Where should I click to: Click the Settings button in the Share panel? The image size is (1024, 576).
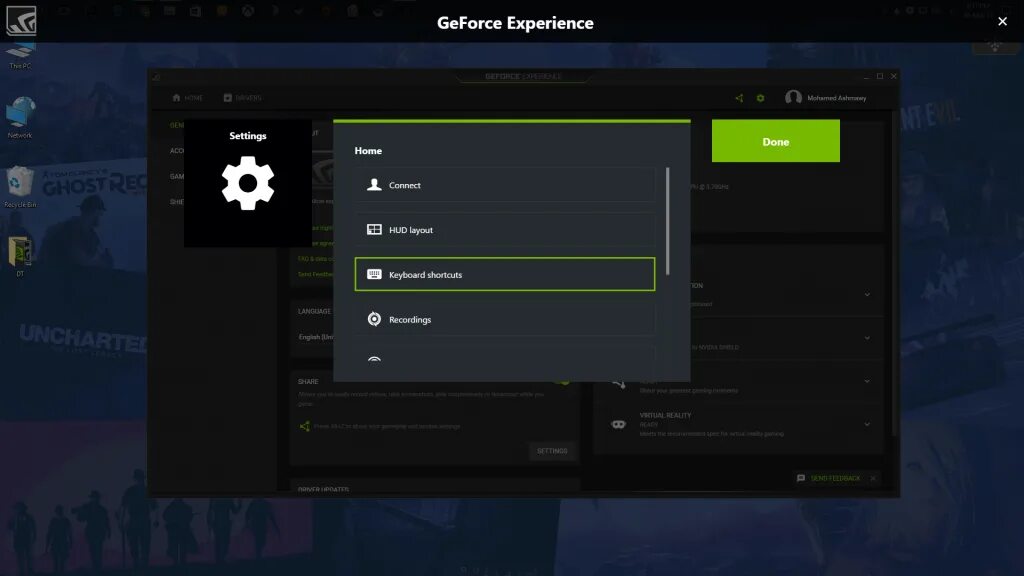(552, 451)
